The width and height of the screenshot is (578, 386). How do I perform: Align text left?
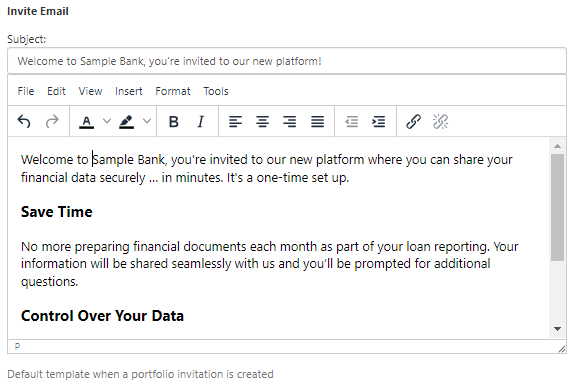[235, 121]
